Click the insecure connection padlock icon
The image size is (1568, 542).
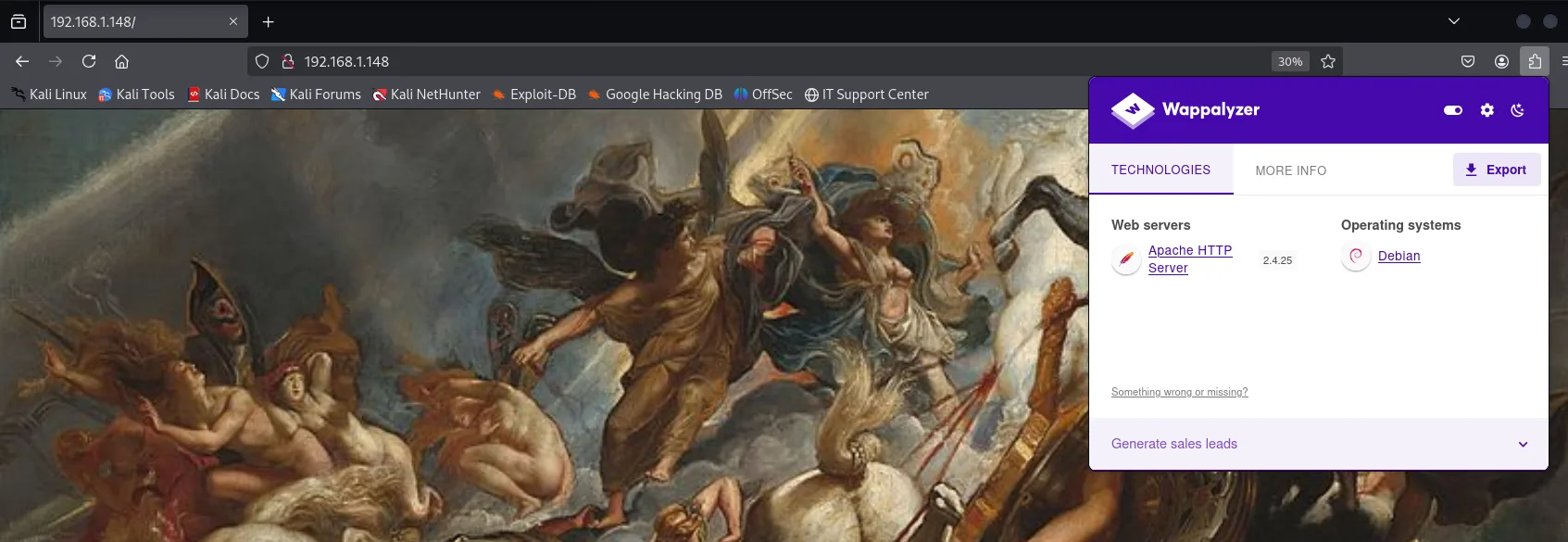(288, 61)
